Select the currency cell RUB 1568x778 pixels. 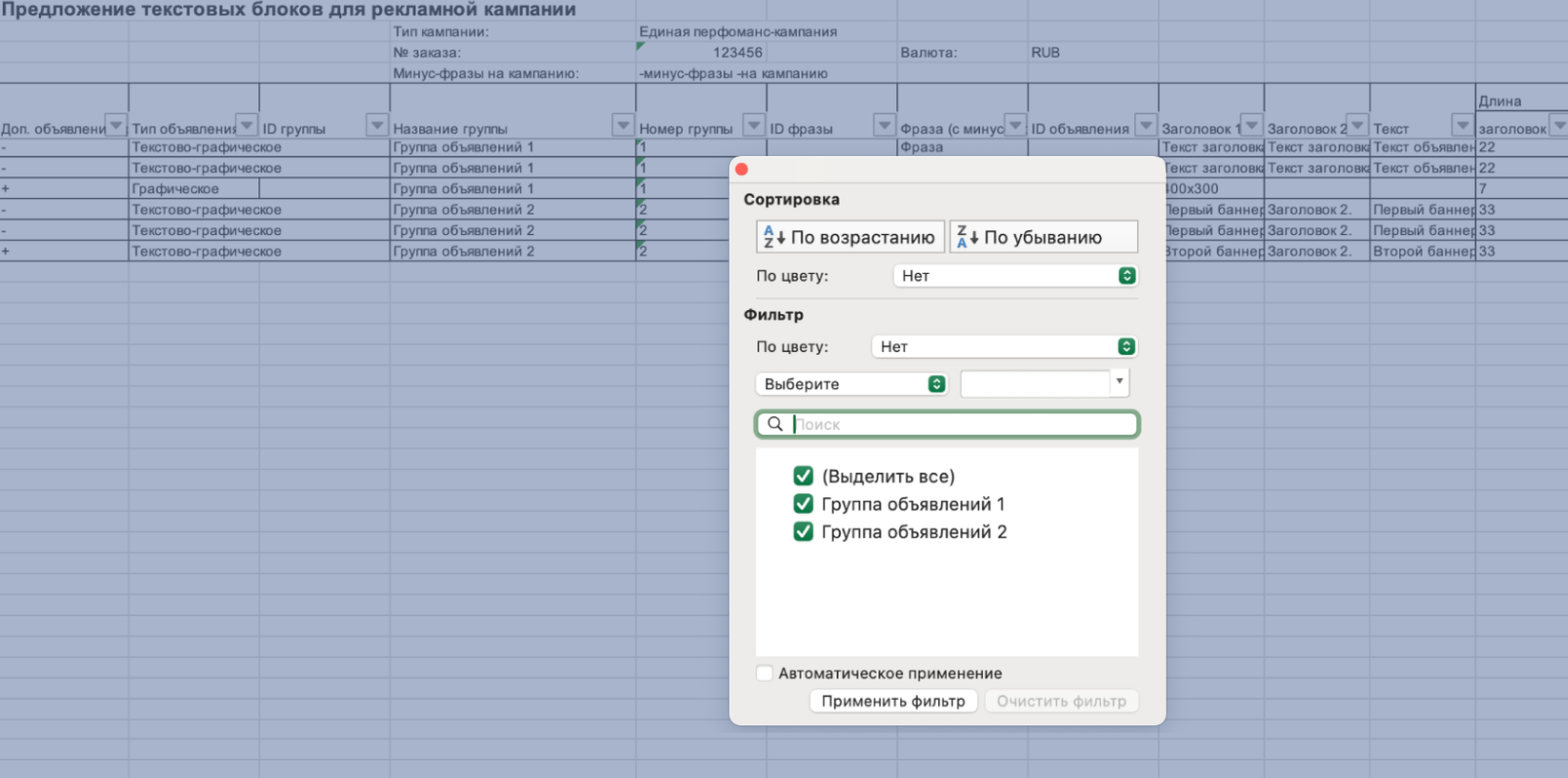click(x=1093, y=53)
